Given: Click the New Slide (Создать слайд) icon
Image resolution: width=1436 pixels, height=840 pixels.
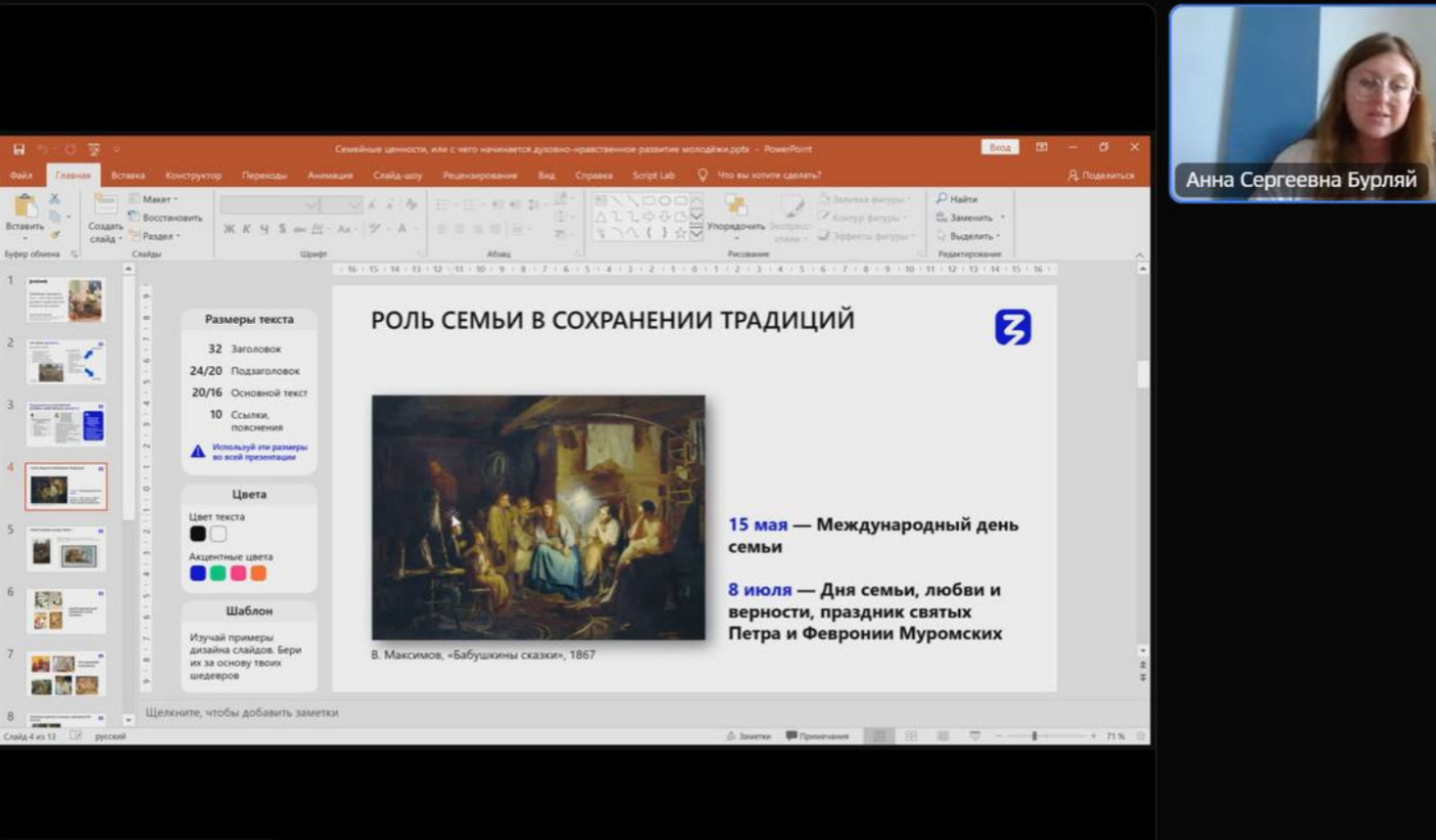Looking at the screenshot, I should tap(104, 204).
